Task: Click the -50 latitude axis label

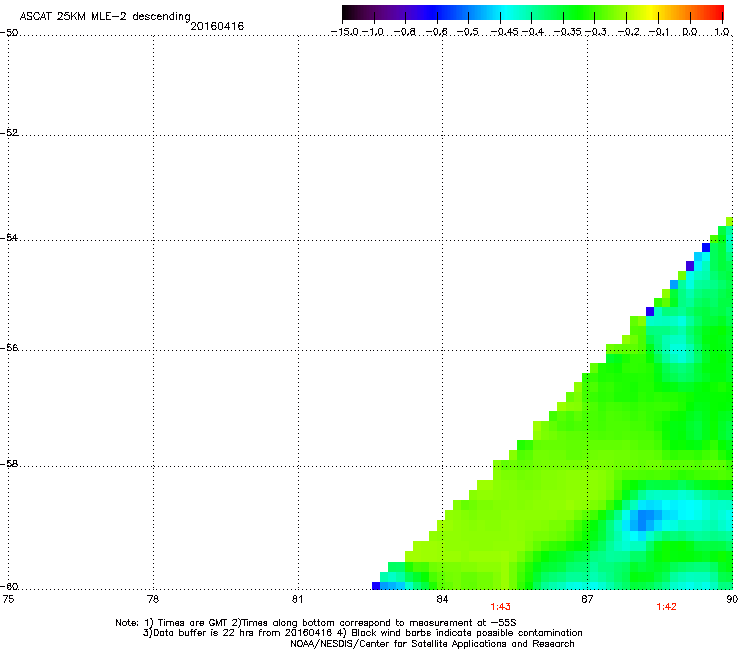Action: point(9,33)
